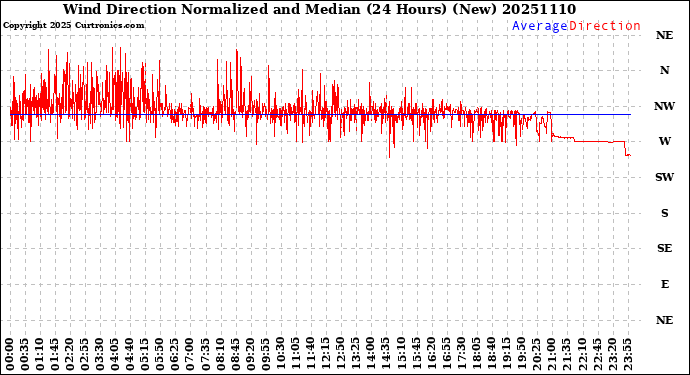690x375 pixels.
Task: Select the top NE axis label
Action: [664, 35]
